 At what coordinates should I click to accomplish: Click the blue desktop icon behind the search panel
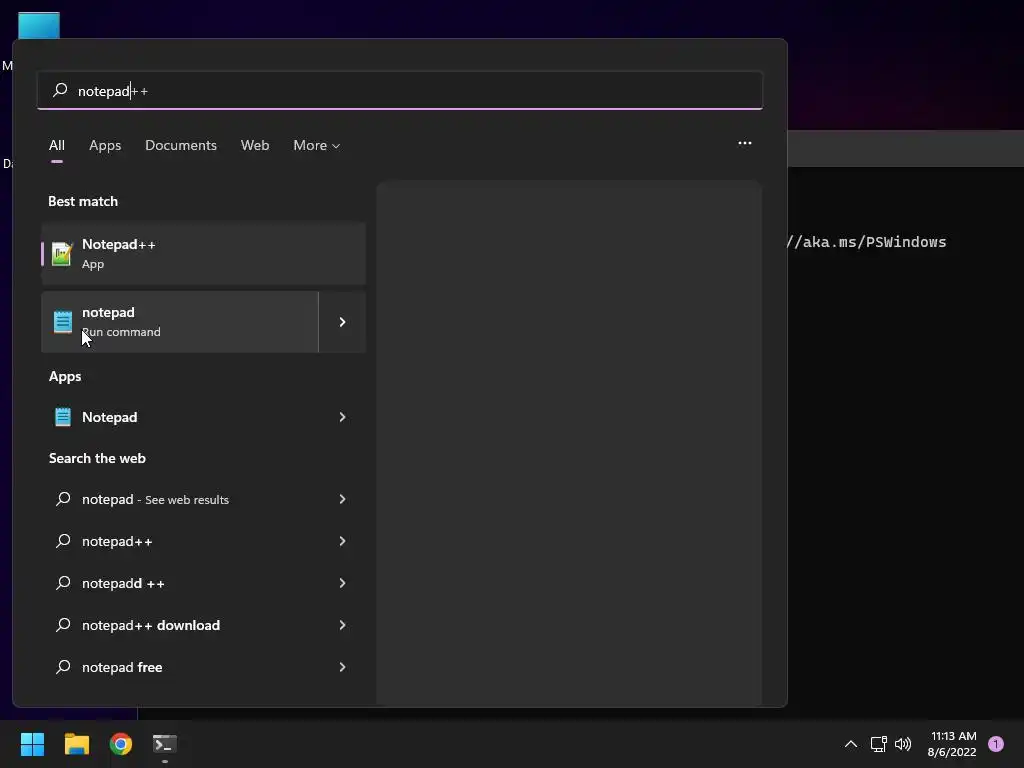coord(39,25)
